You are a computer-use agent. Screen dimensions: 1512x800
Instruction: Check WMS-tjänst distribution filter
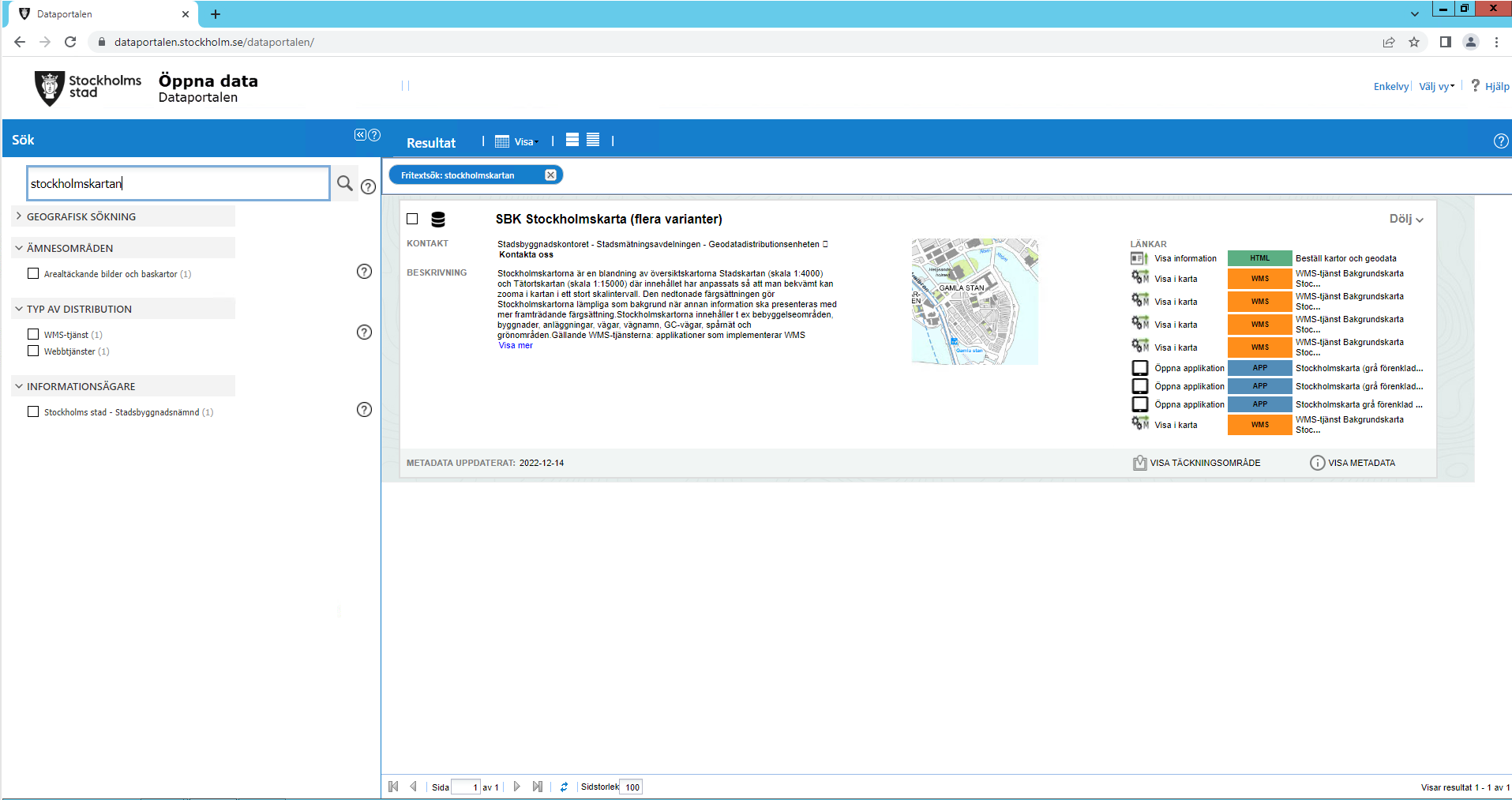pos(33,334)
